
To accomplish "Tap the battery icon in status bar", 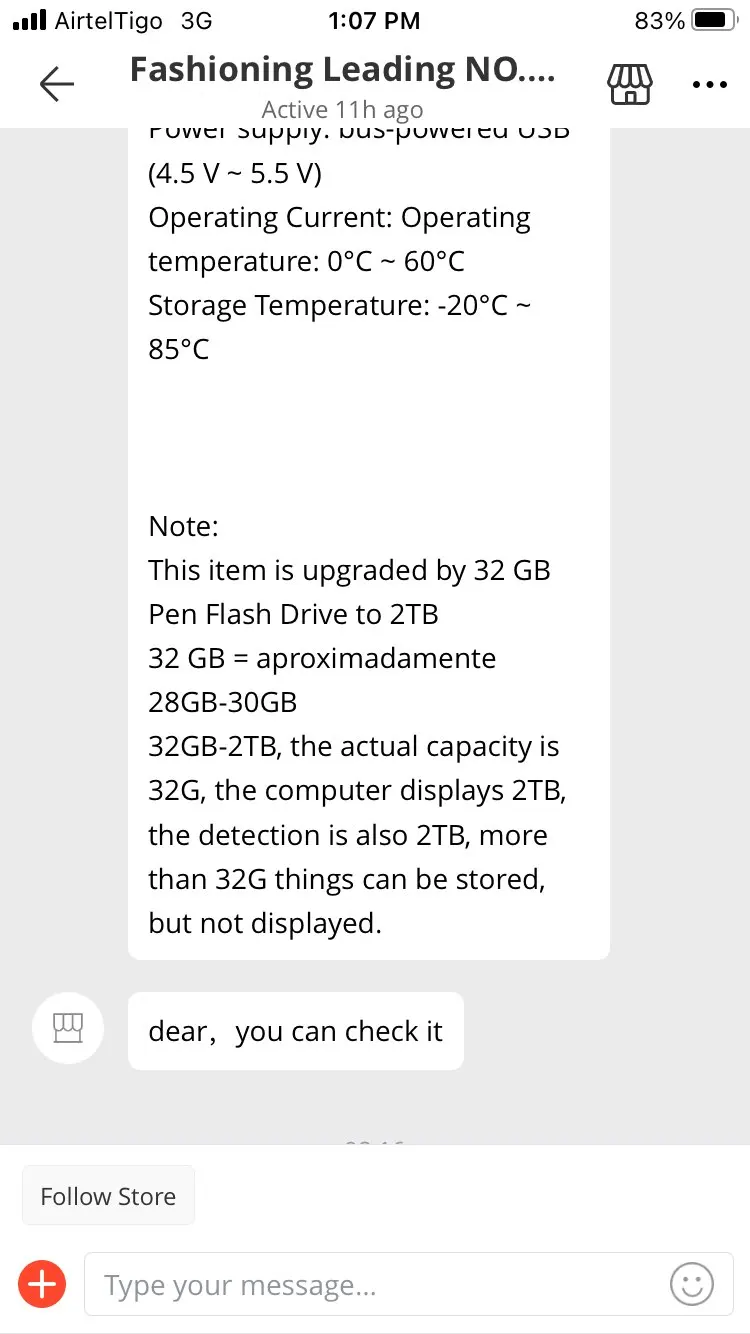I will pyautogui.click(x=713, y=20).
